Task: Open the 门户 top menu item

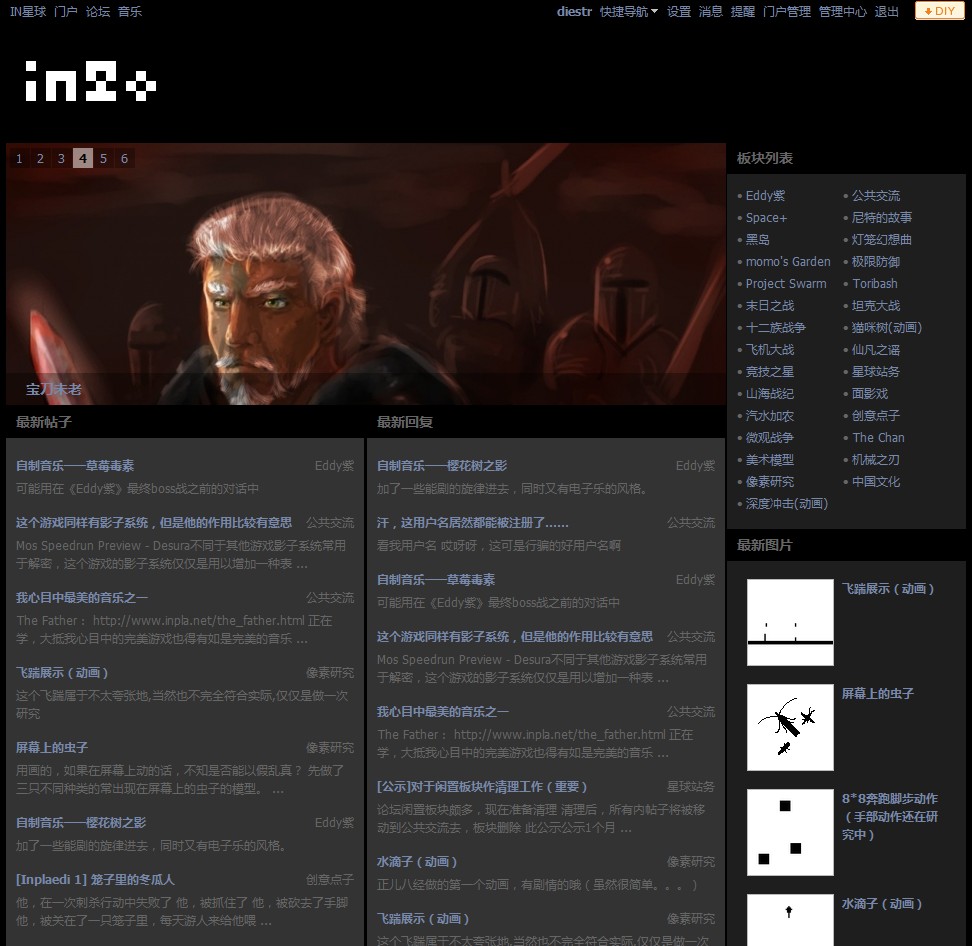Action: tap(66, 11)
